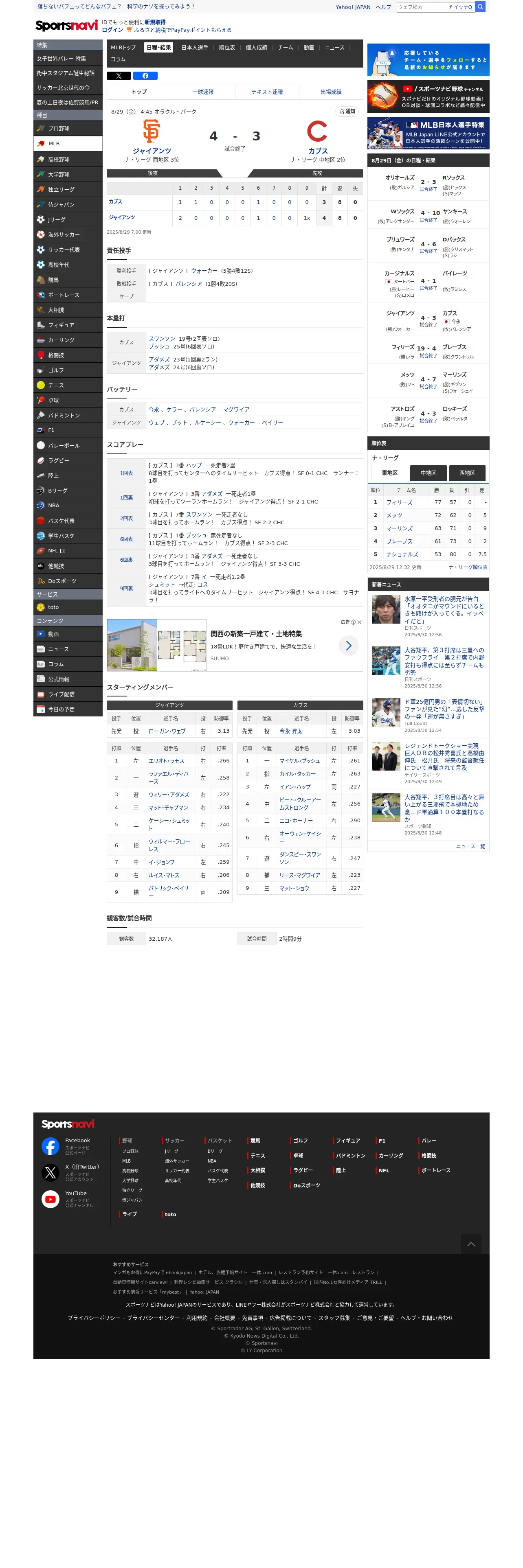Open ゴルフ in the sidebar
The image size is (523, 1568).
pos(68,370)
